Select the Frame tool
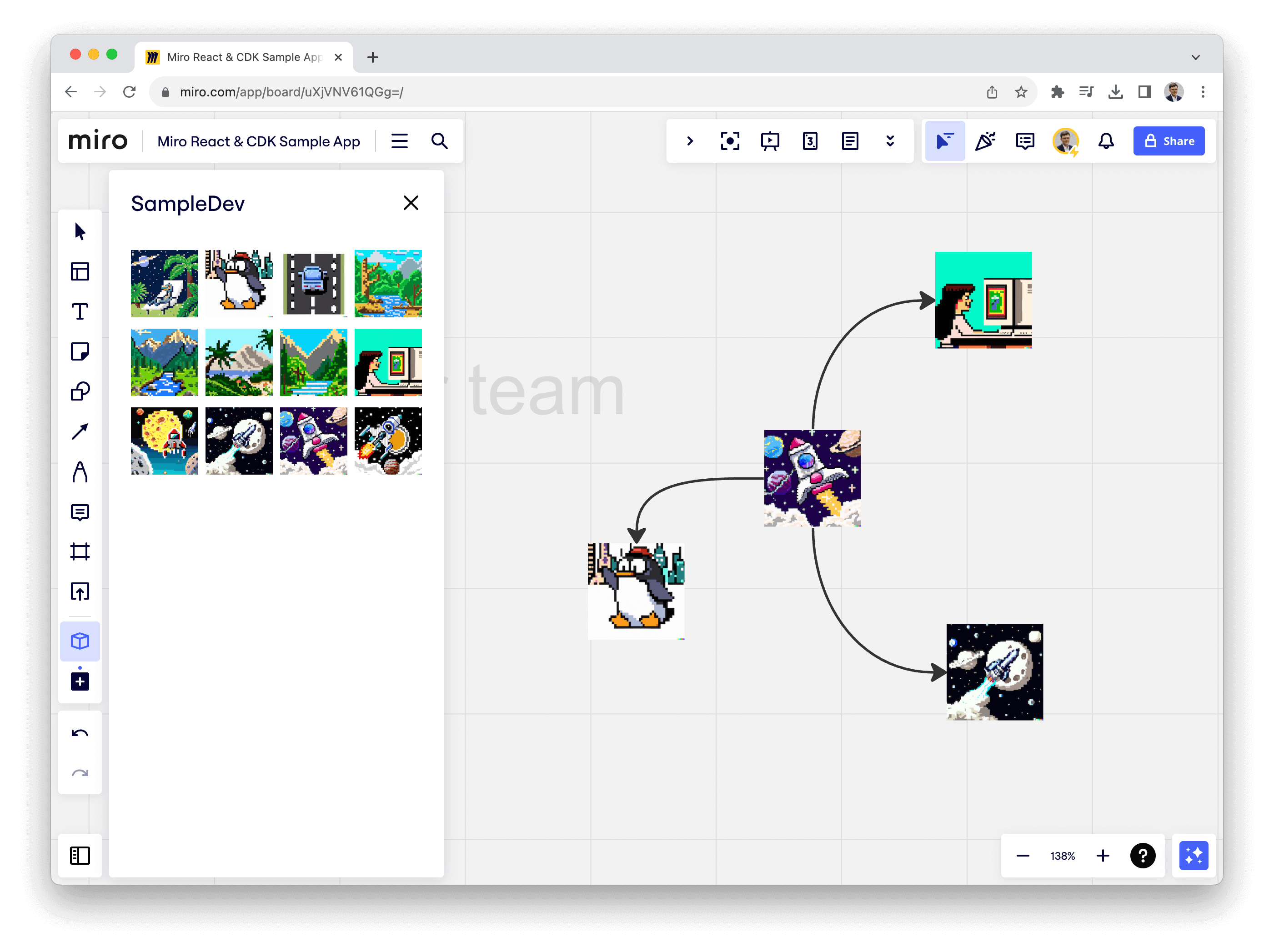1274x952 pixels. (80, 552)
